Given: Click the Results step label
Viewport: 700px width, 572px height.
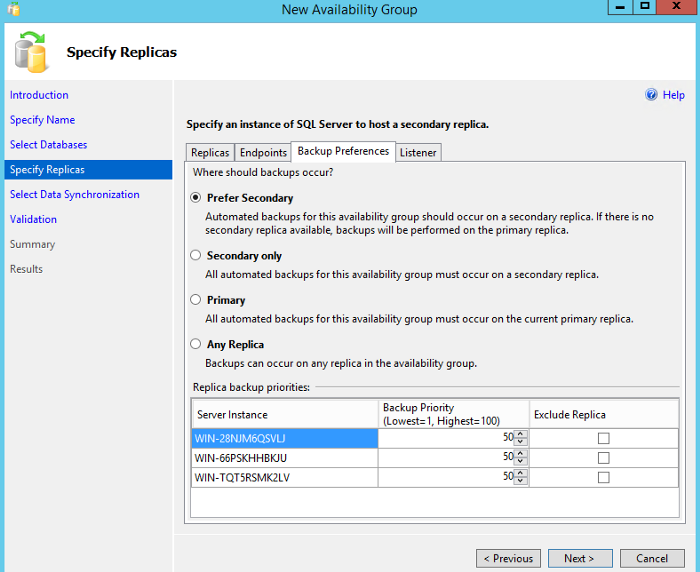Looking at the screenshot, I should tap(26, 269).
